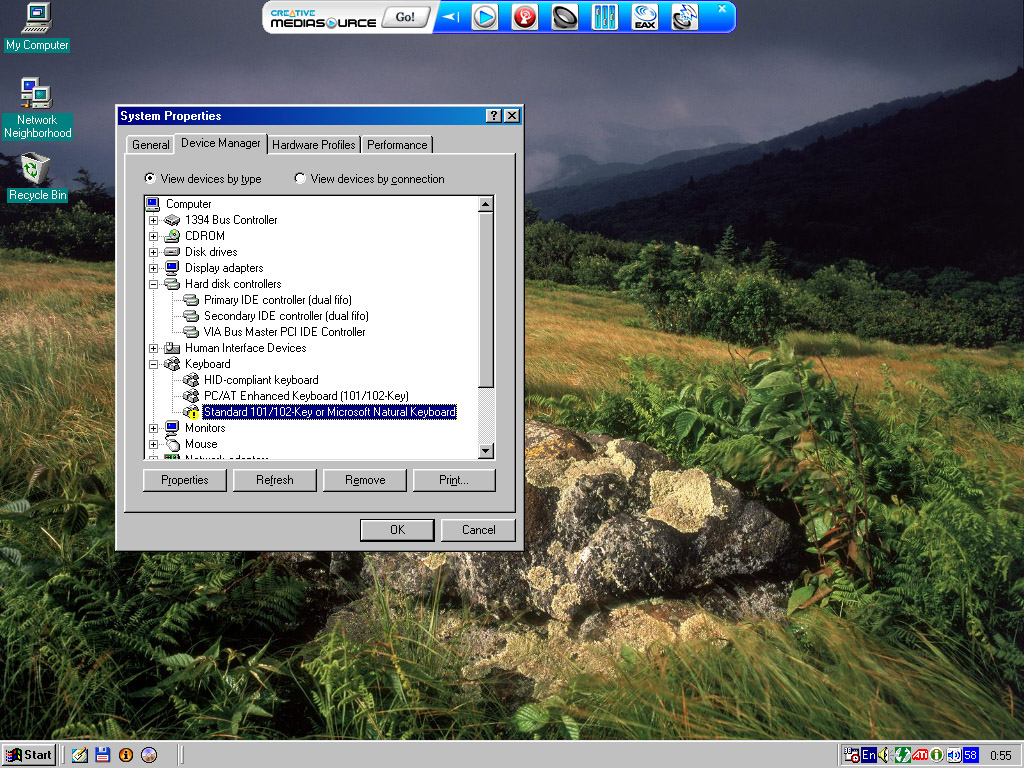
Task: Open the EAX settings icon
Action: coord(645,17)
